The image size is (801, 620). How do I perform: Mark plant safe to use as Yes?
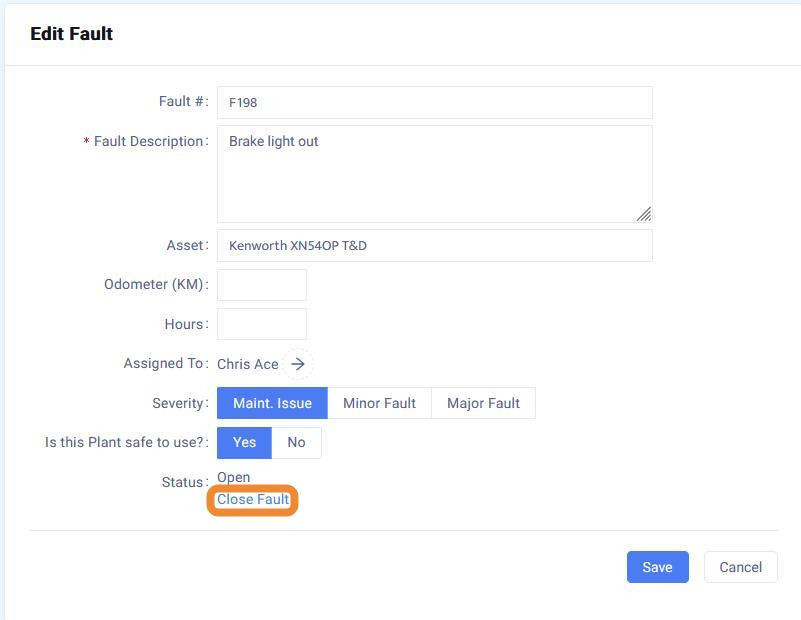pos(244,442)
